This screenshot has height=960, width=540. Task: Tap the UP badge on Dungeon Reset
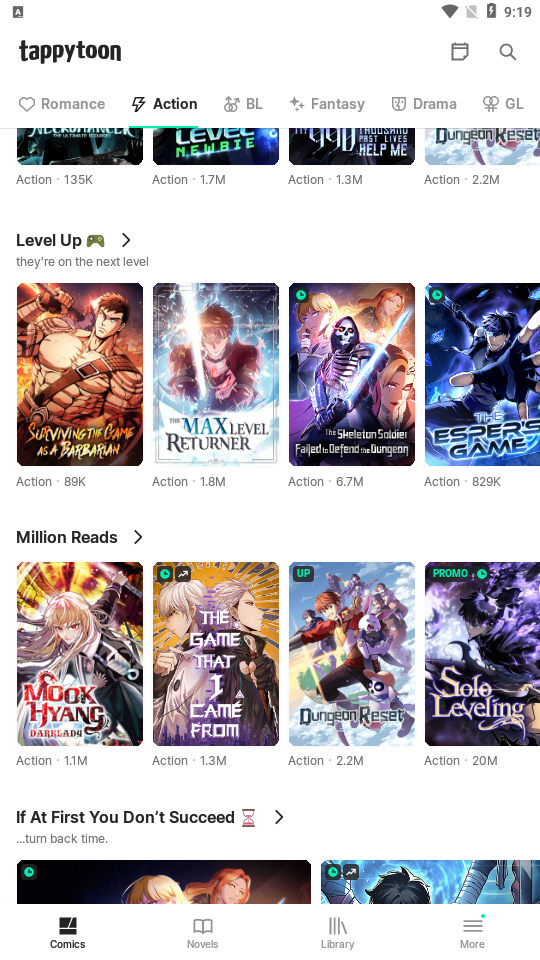pos(303,573)
